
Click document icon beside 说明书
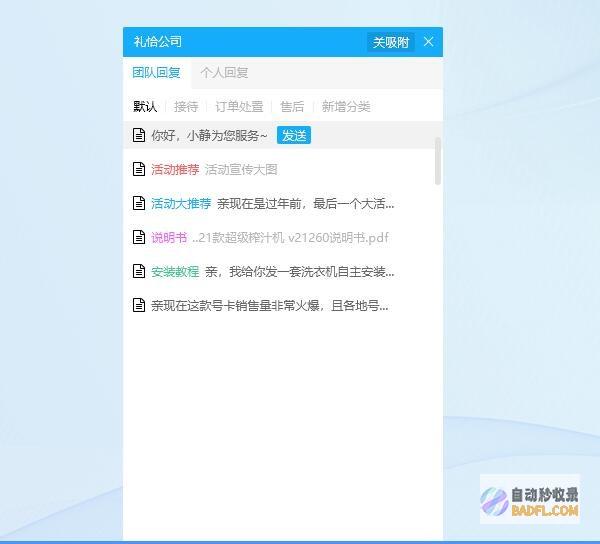pyautogui.click(x=139, y=237)
